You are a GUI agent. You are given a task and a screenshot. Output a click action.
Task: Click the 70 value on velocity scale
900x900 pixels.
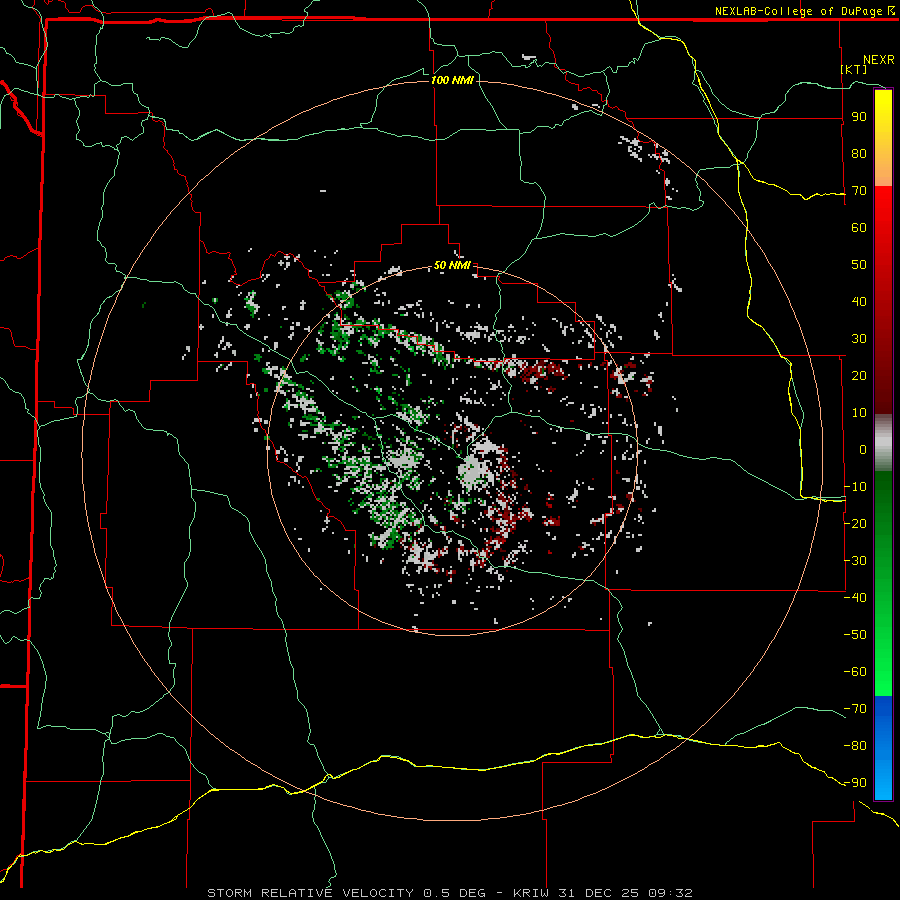[x=859, y=191]
